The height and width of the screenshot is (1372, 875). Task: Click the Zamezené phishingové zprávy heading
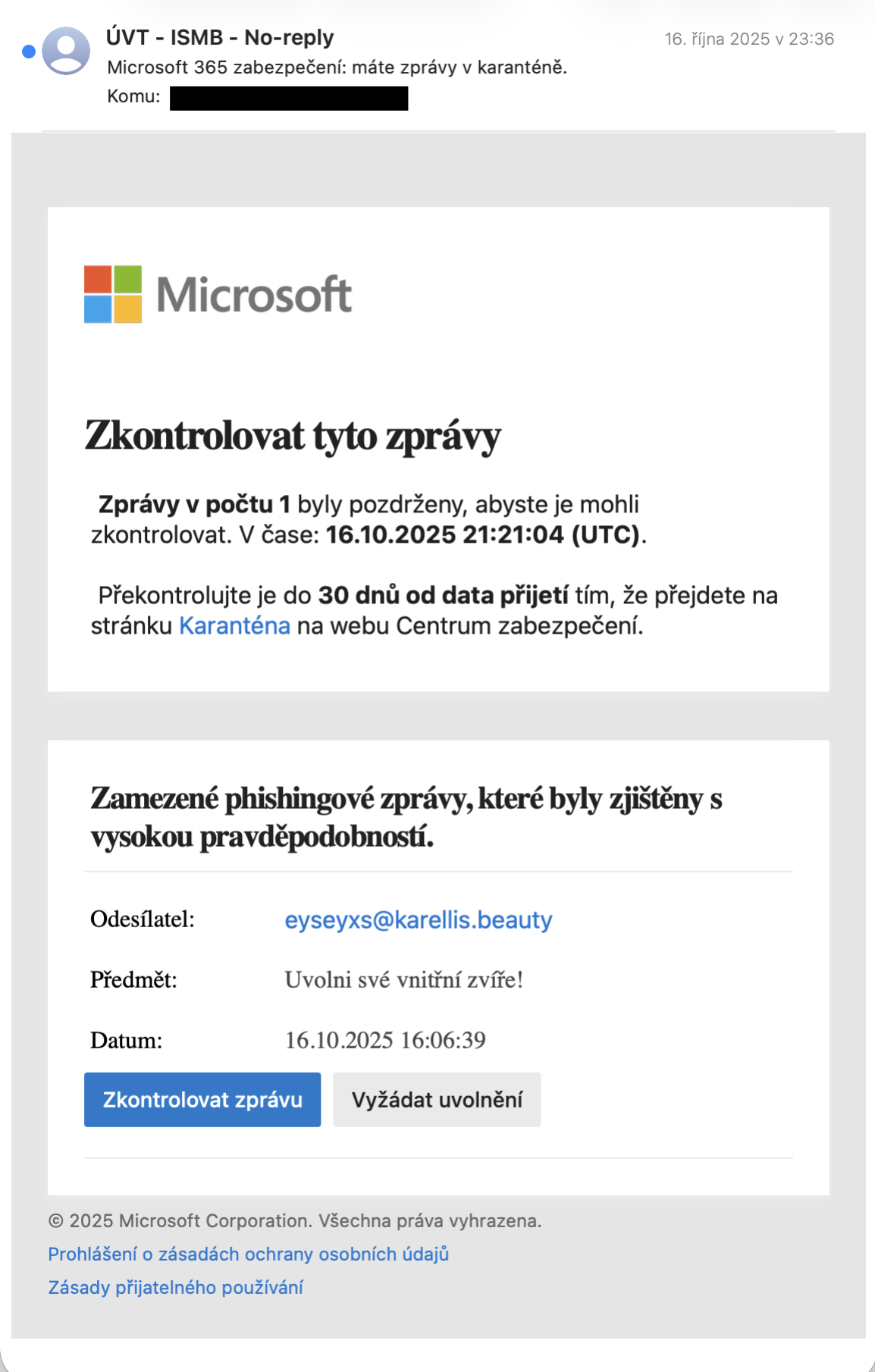(x=406, y=817)
